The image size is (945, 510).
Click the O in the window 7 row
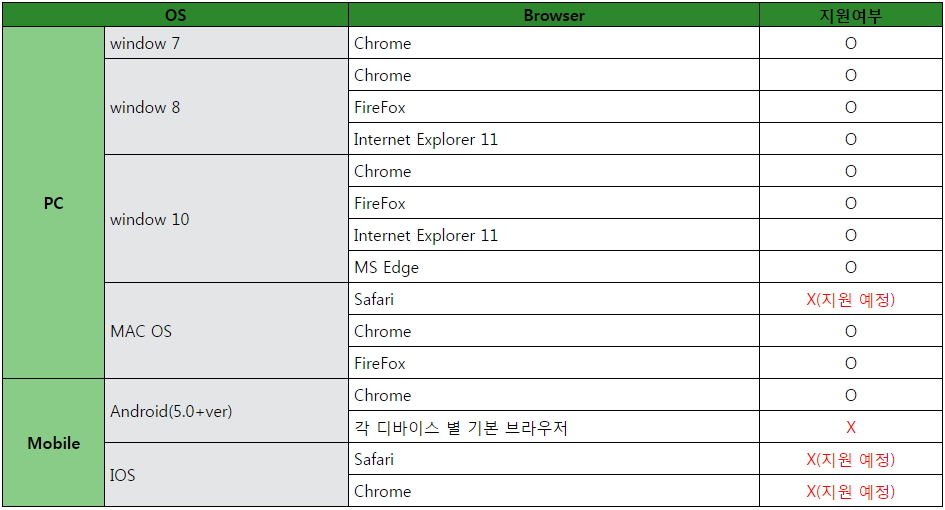[x=850, y=43]
